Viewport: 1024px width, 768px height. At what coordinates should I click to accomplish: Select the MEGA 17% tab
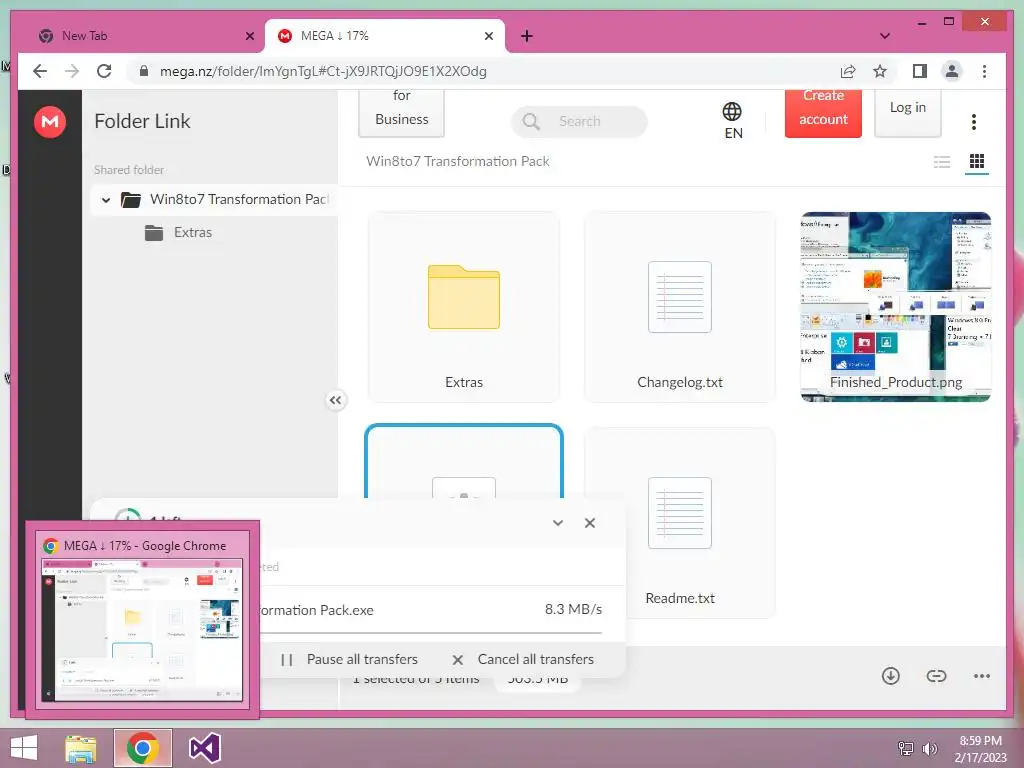click(x=385, y=36)
